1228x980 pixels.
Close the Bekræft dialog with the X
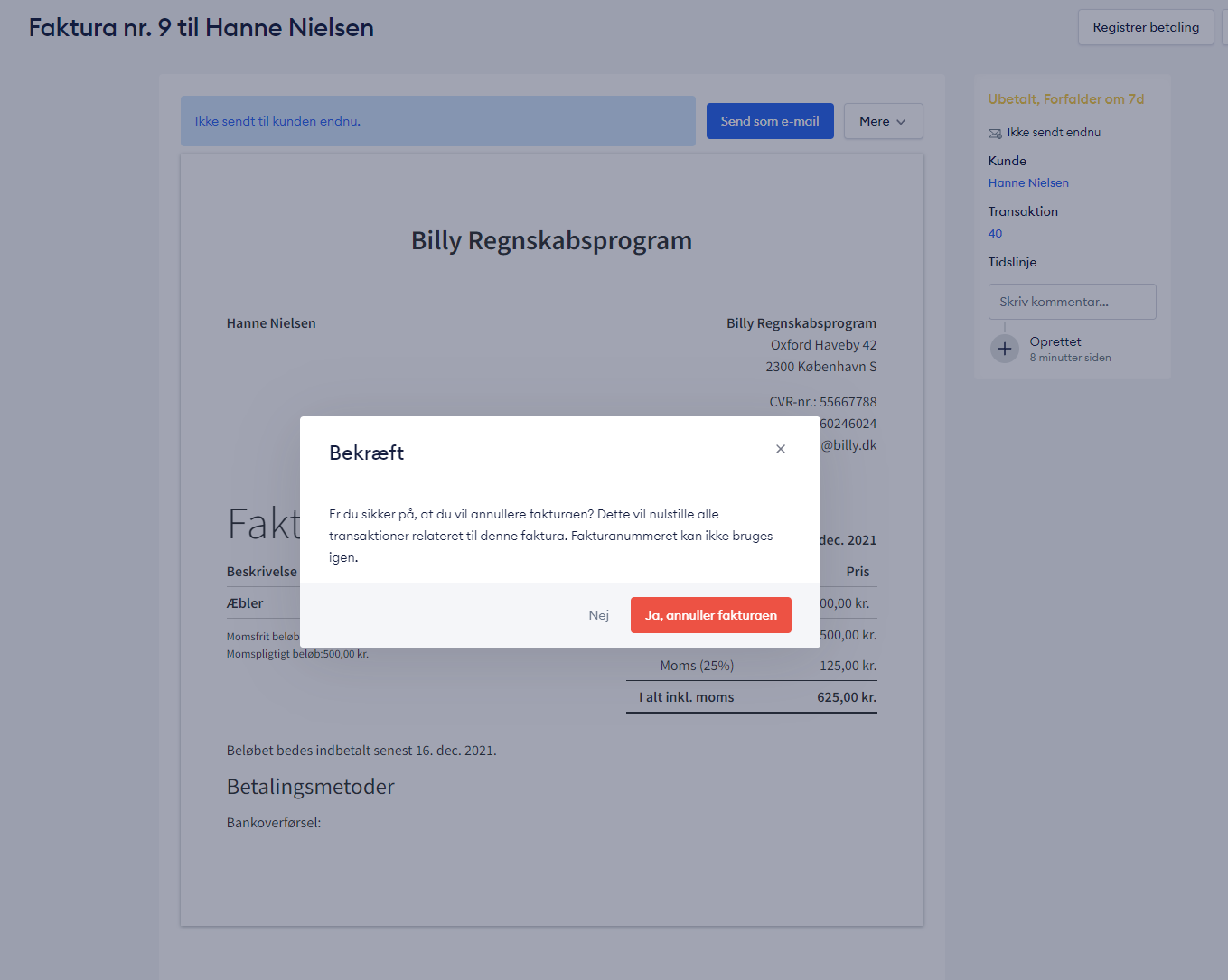781,449
